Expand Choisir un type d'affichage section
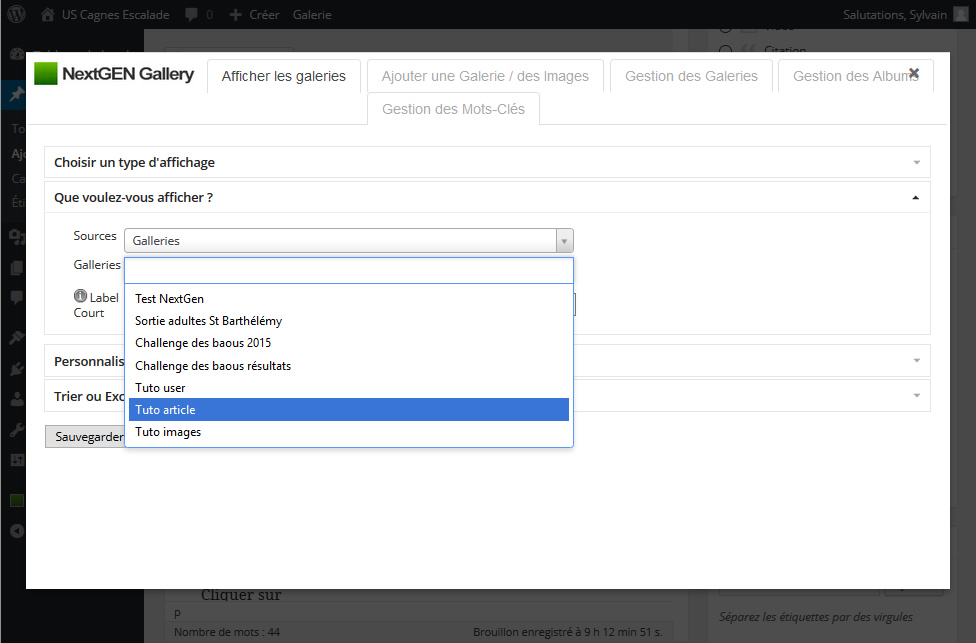976x643 pixels. 487,162
